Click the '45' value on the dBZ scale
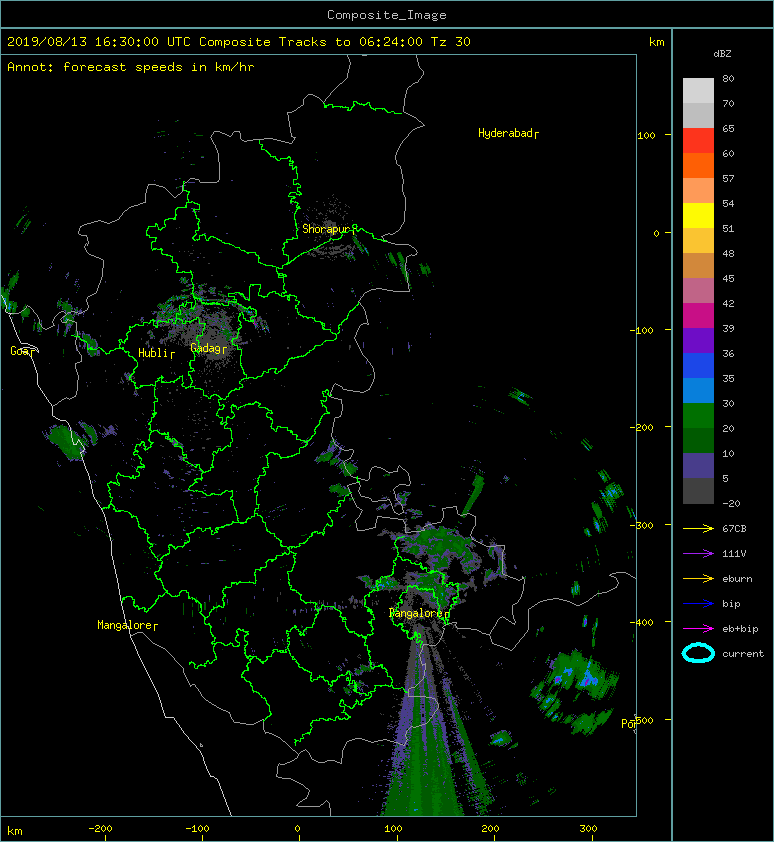This screenshot has width=774, height=842. (x=728, y=278)
